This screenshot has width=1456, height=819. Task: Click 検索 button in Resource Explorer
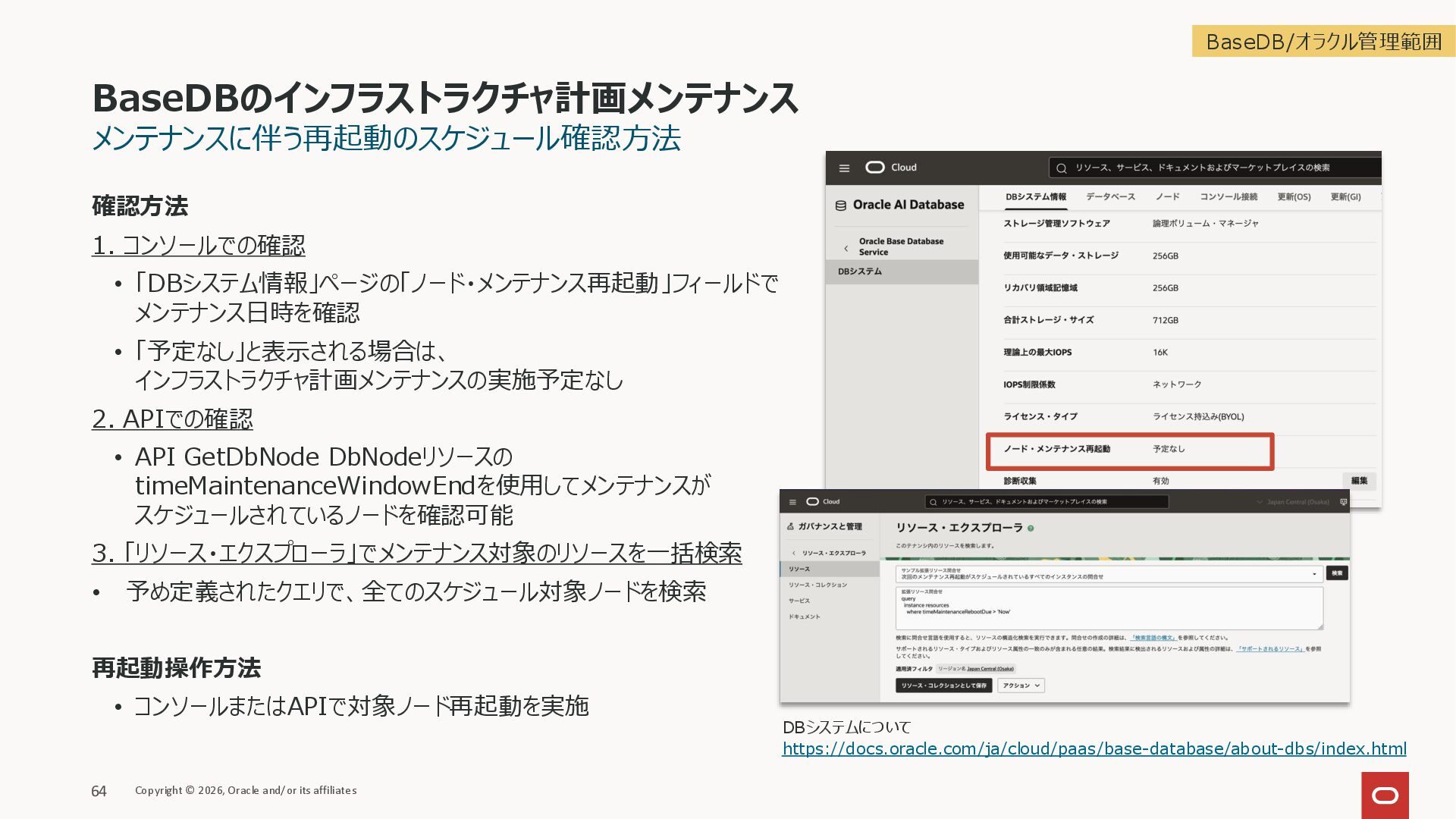[1337, 573]
